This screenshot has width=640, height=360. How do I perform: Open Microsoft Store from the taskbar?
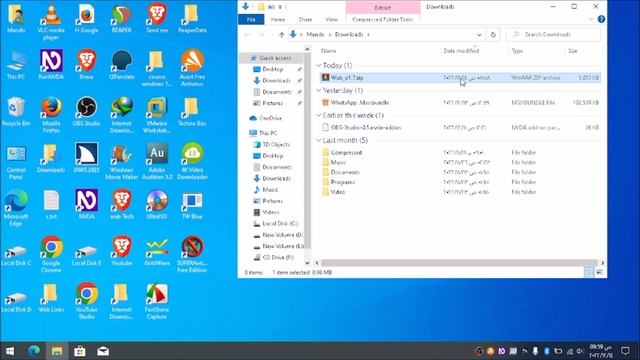click(80, 351)
